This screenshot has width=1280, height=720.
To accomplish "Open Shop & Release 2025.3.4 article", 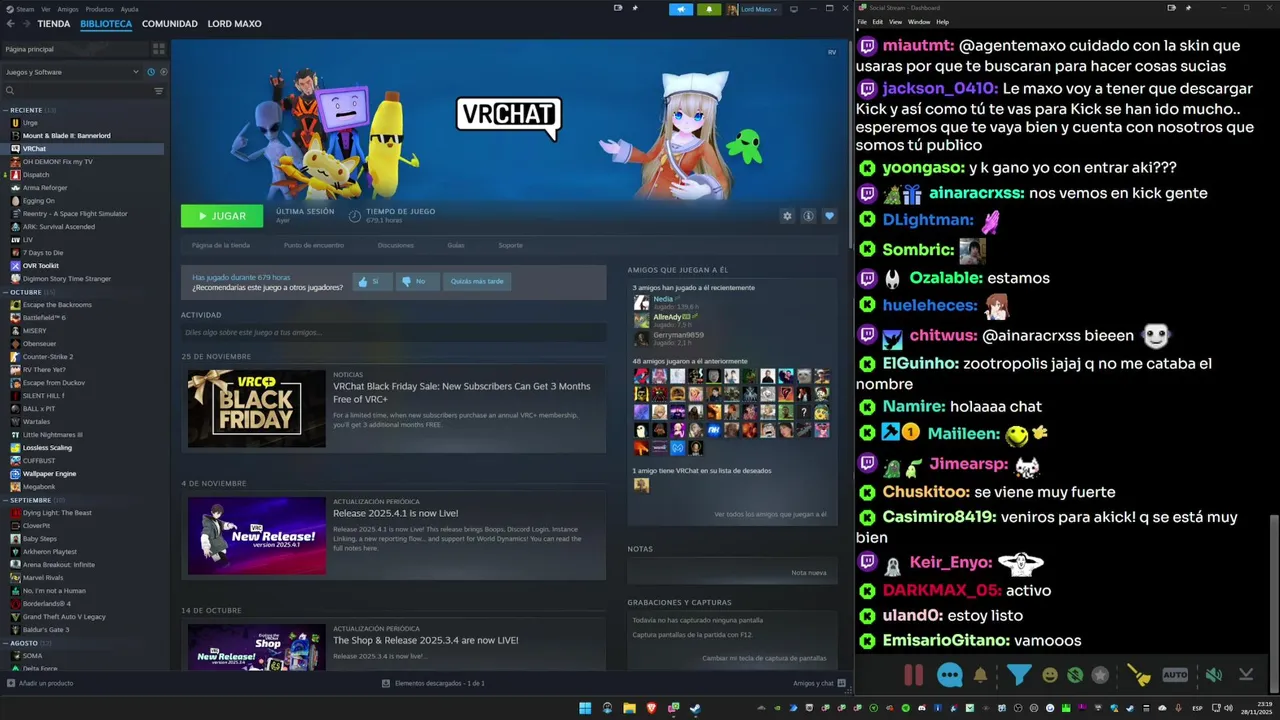I will 425,640.
